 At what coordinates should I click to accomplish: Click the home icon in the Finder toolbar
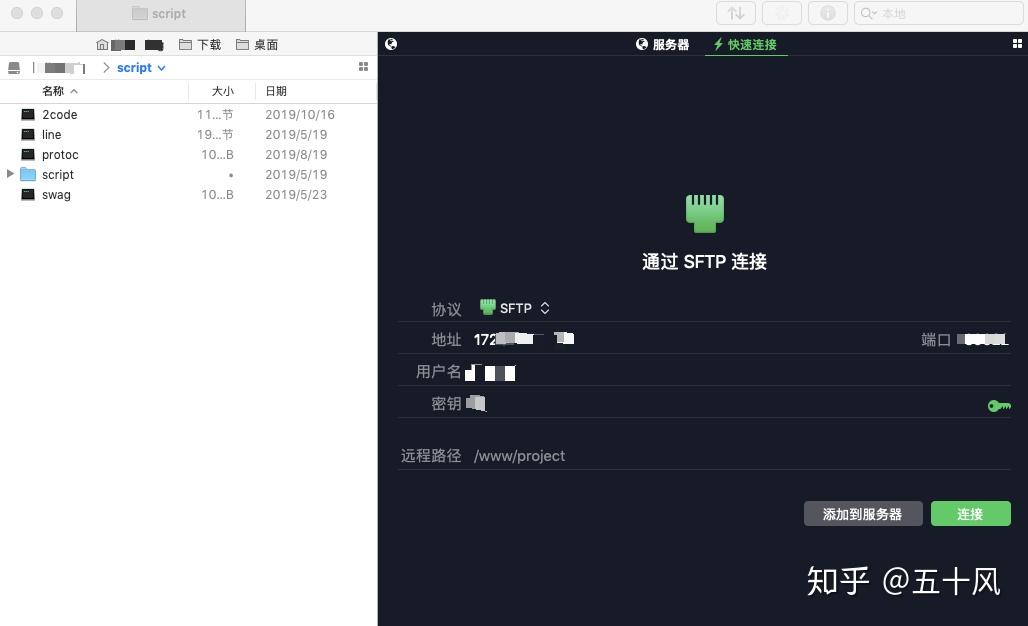click(101, 44)
